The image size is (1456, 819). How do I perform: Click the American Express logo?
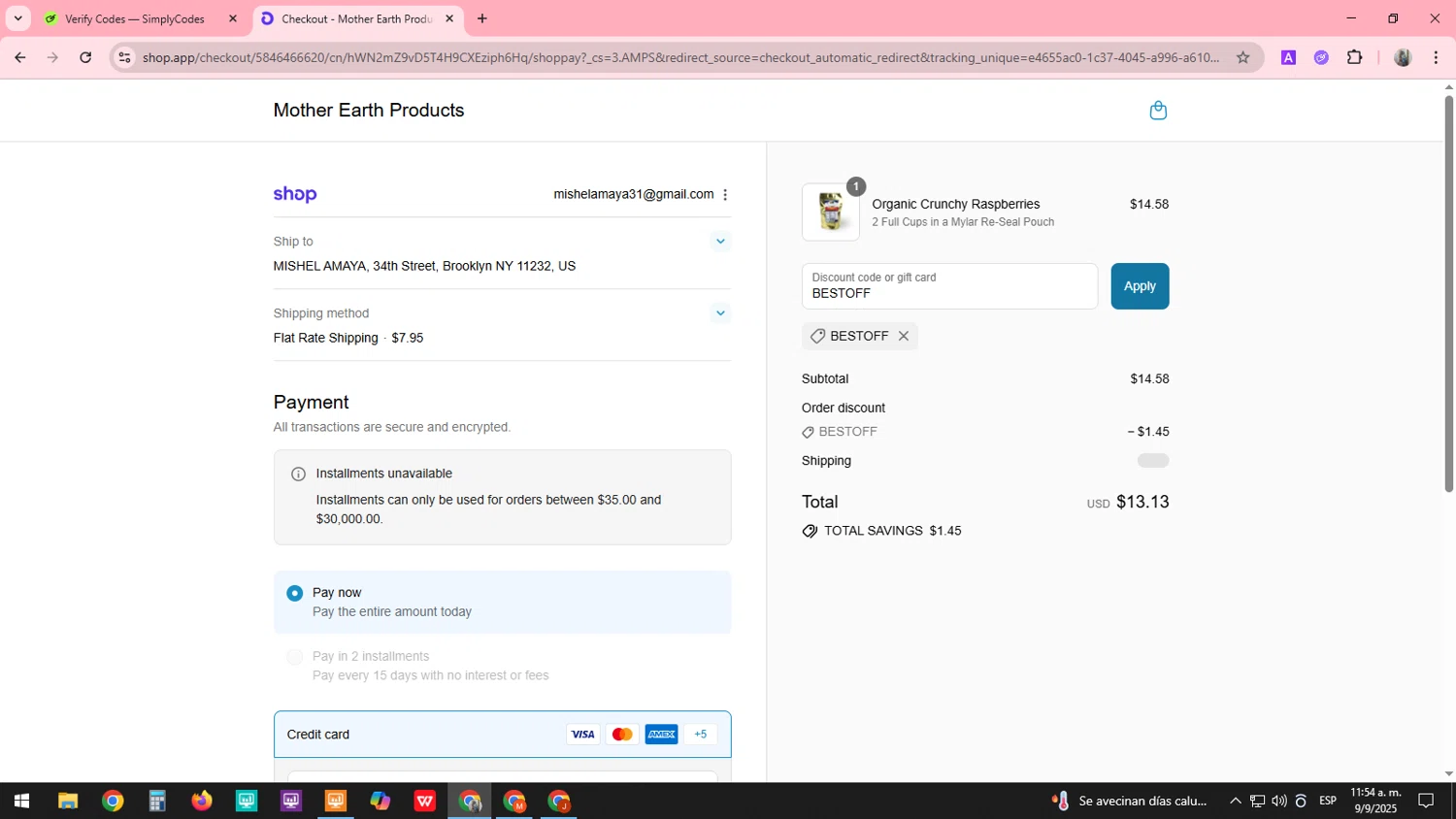(662, 735)
